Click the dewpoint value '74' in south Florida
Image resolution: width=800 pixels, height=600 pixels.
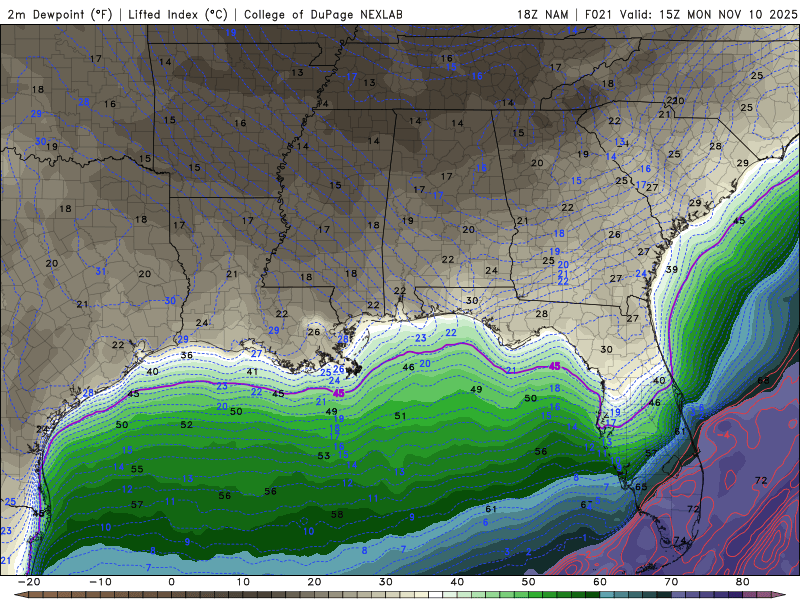[x=680, y=540]
